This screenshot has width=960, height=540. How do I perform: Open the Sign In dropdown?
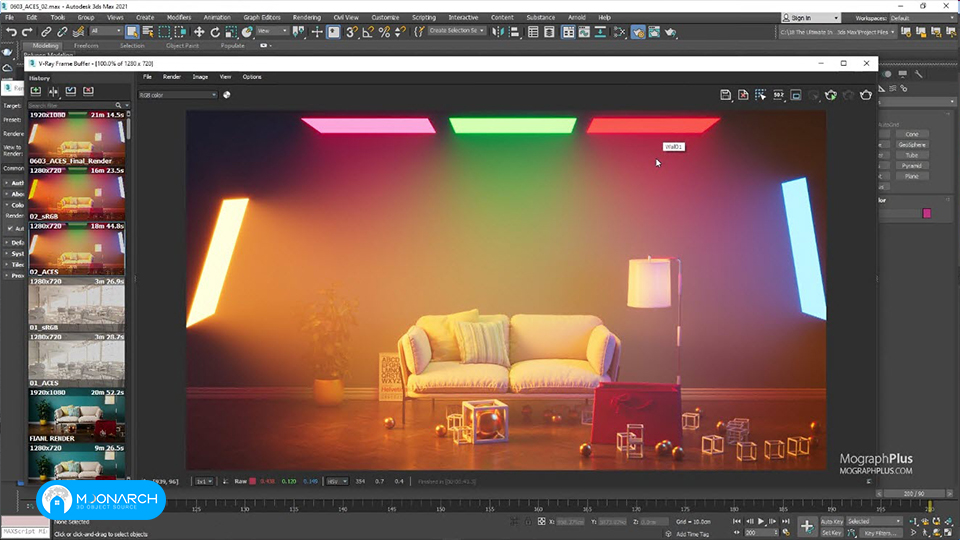810,18
